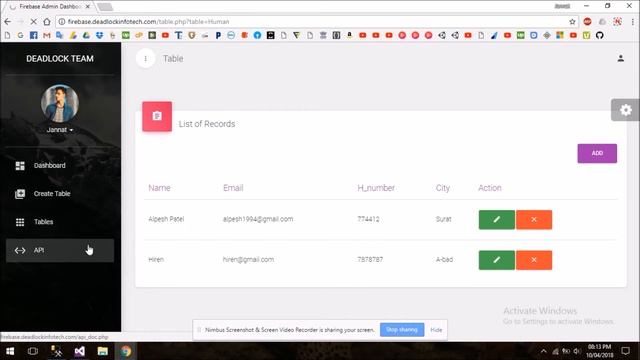Open the settings gear panel
Viewport: 640px width, 360px height.
pos(625,110)
